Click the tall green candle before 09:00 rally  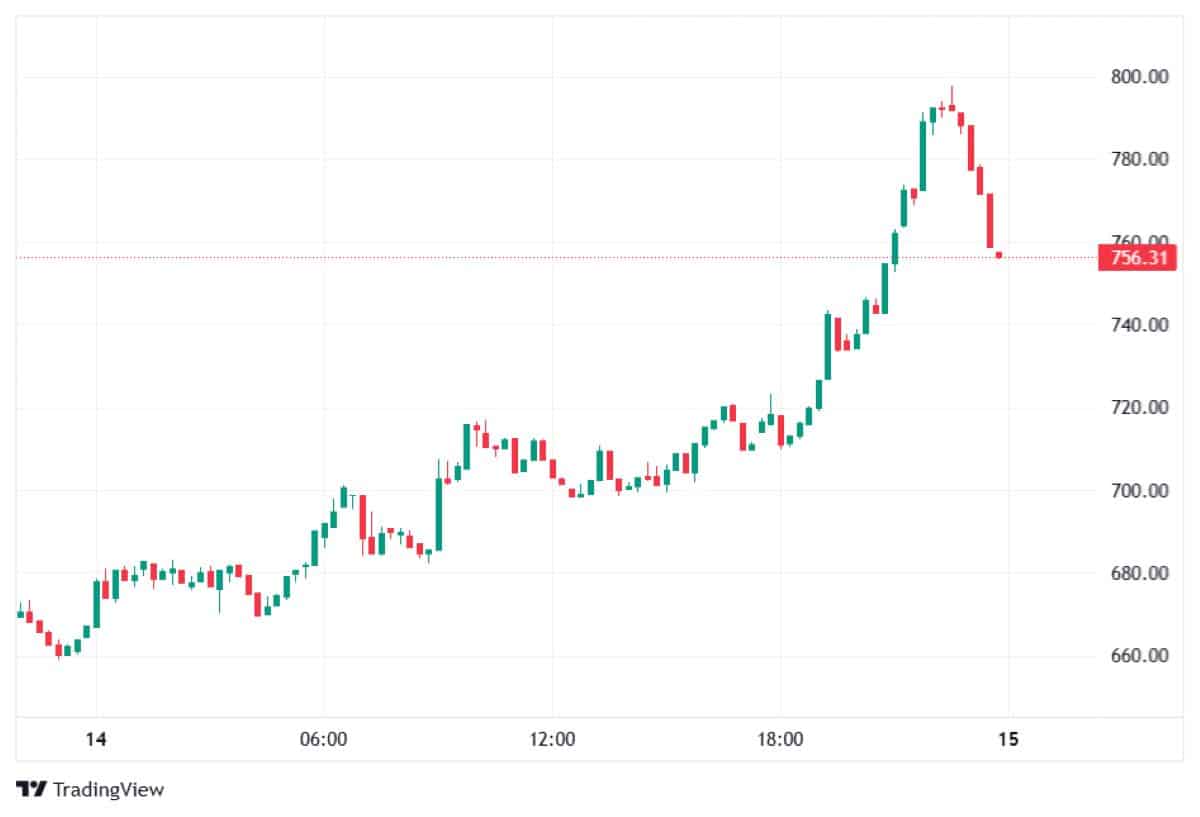439,513
